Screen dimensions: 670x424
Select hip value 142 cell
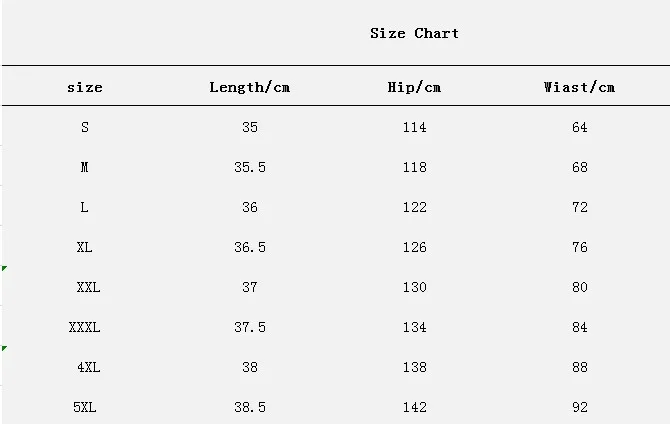coord(414,407)
